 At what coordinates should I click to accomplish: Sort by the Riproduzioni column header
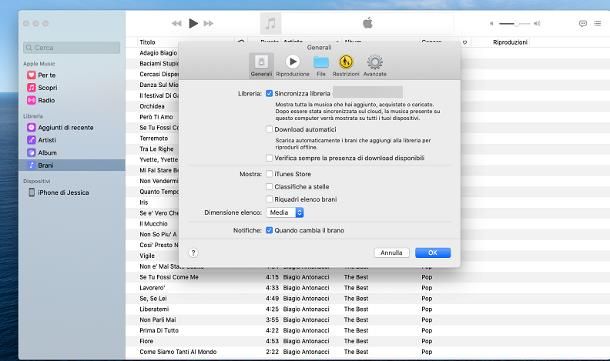click(x=510, y=42)
